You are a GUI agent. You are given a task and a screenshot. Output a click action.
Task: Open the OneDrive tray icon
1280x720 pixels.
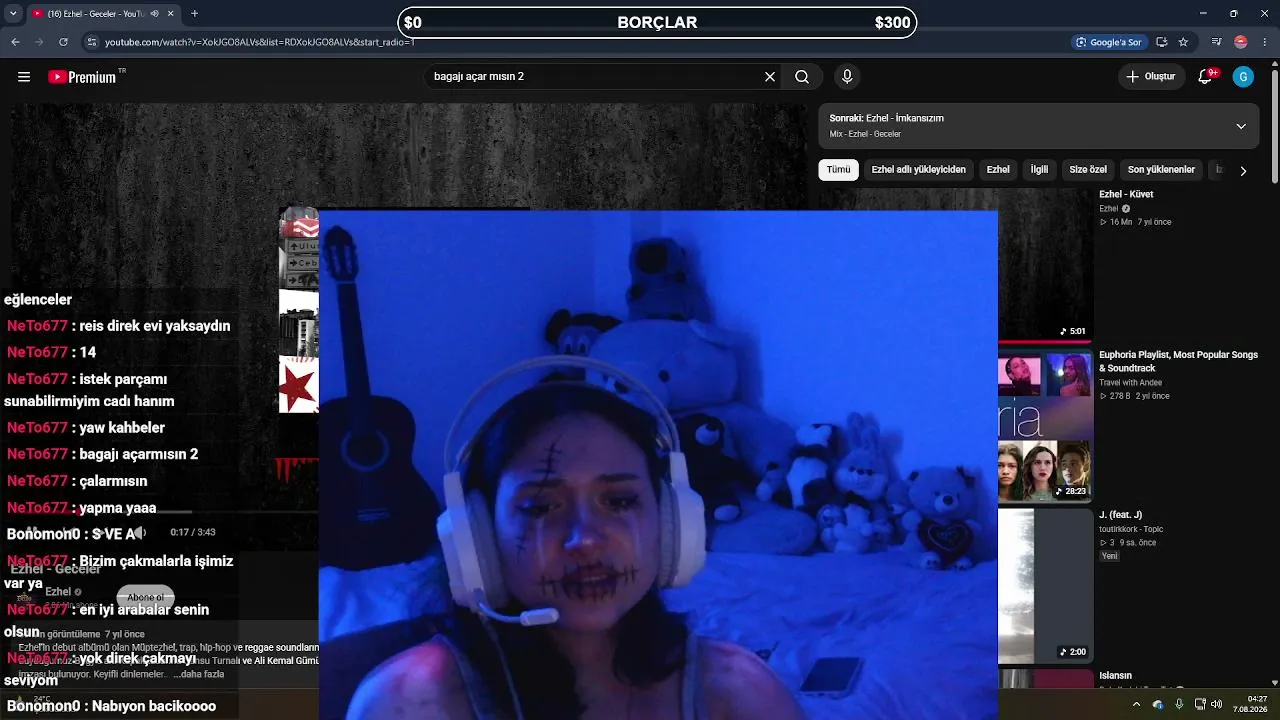[x=1158, y=704]
